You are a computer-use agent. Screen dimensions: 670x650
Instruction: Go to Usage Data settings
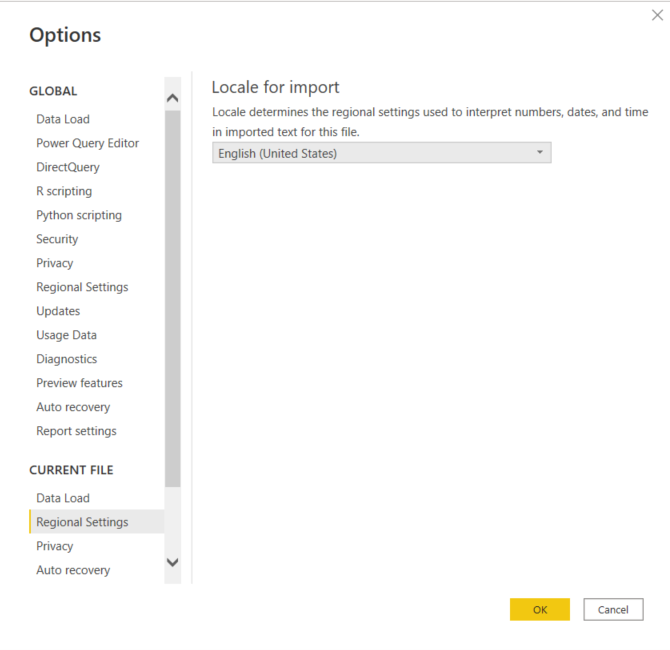67,335
